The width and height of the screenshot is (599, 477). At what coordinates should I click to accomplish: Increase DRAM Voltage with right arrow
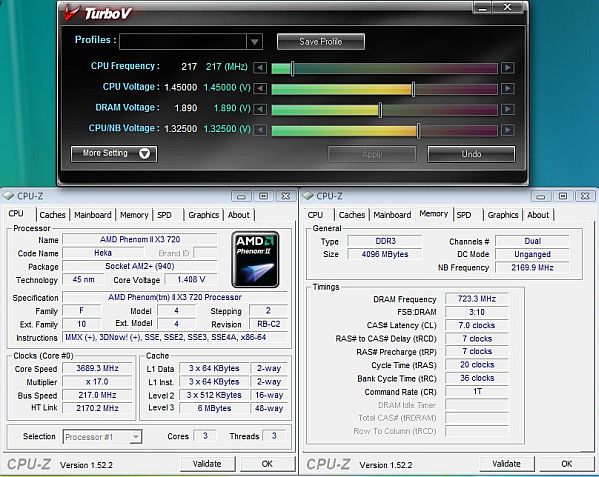pos(508,109)
